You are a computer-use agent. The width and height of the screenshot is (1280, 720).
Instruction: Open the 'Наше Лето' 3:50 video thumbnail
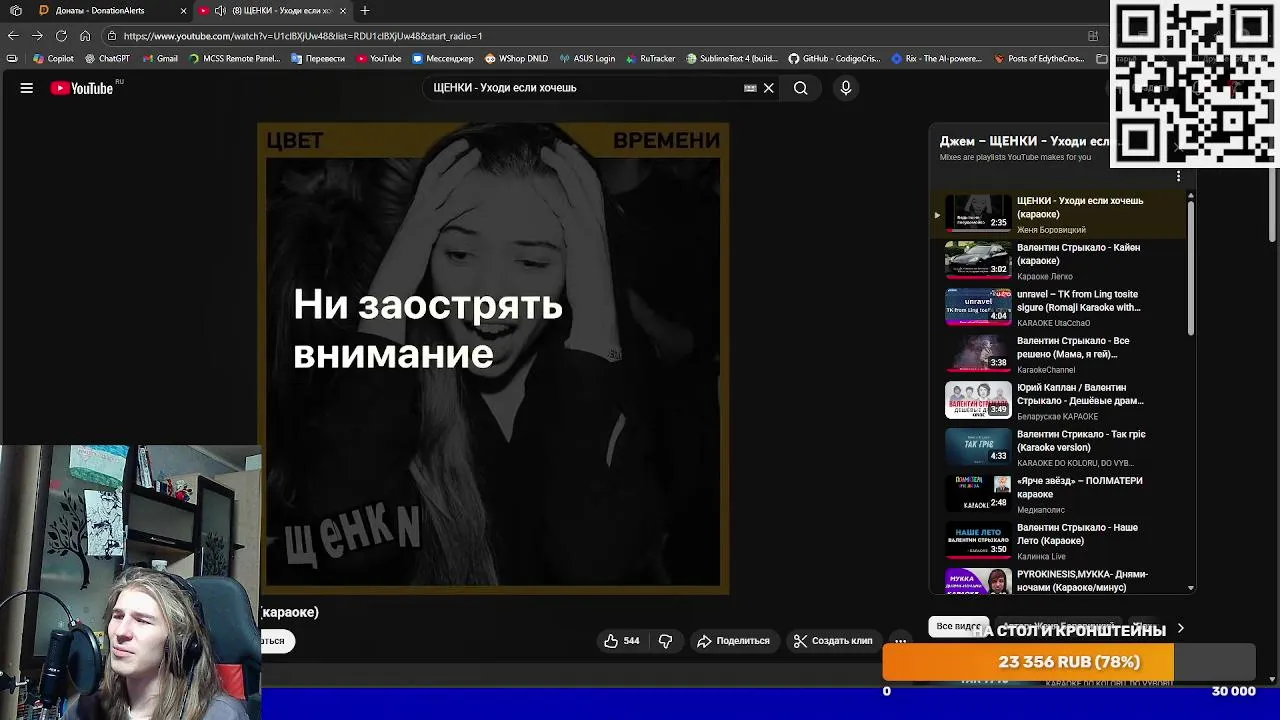[x=978, y=540]
